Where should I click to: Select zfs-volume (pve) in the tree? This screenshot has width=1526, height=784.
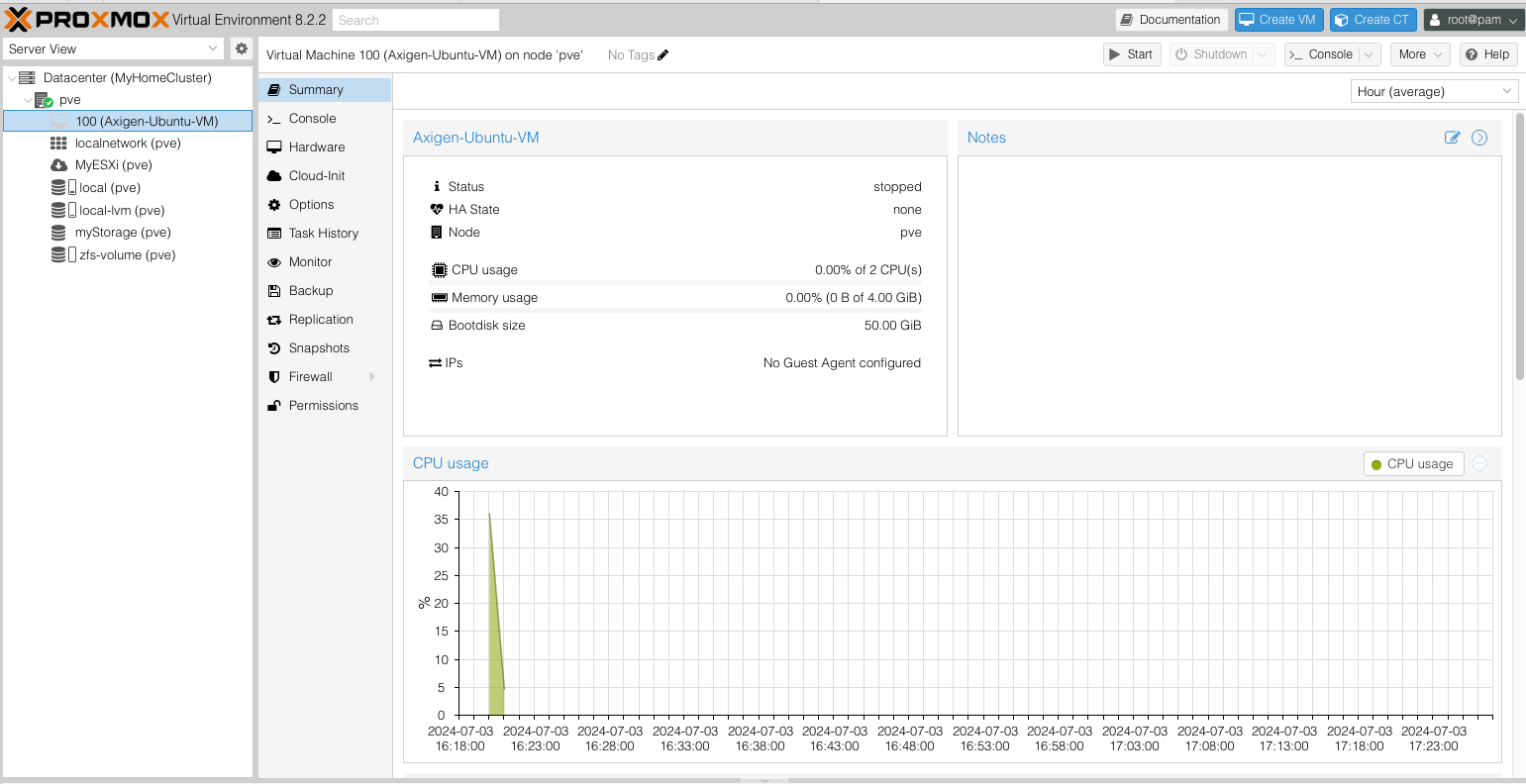tap(128, 255)
